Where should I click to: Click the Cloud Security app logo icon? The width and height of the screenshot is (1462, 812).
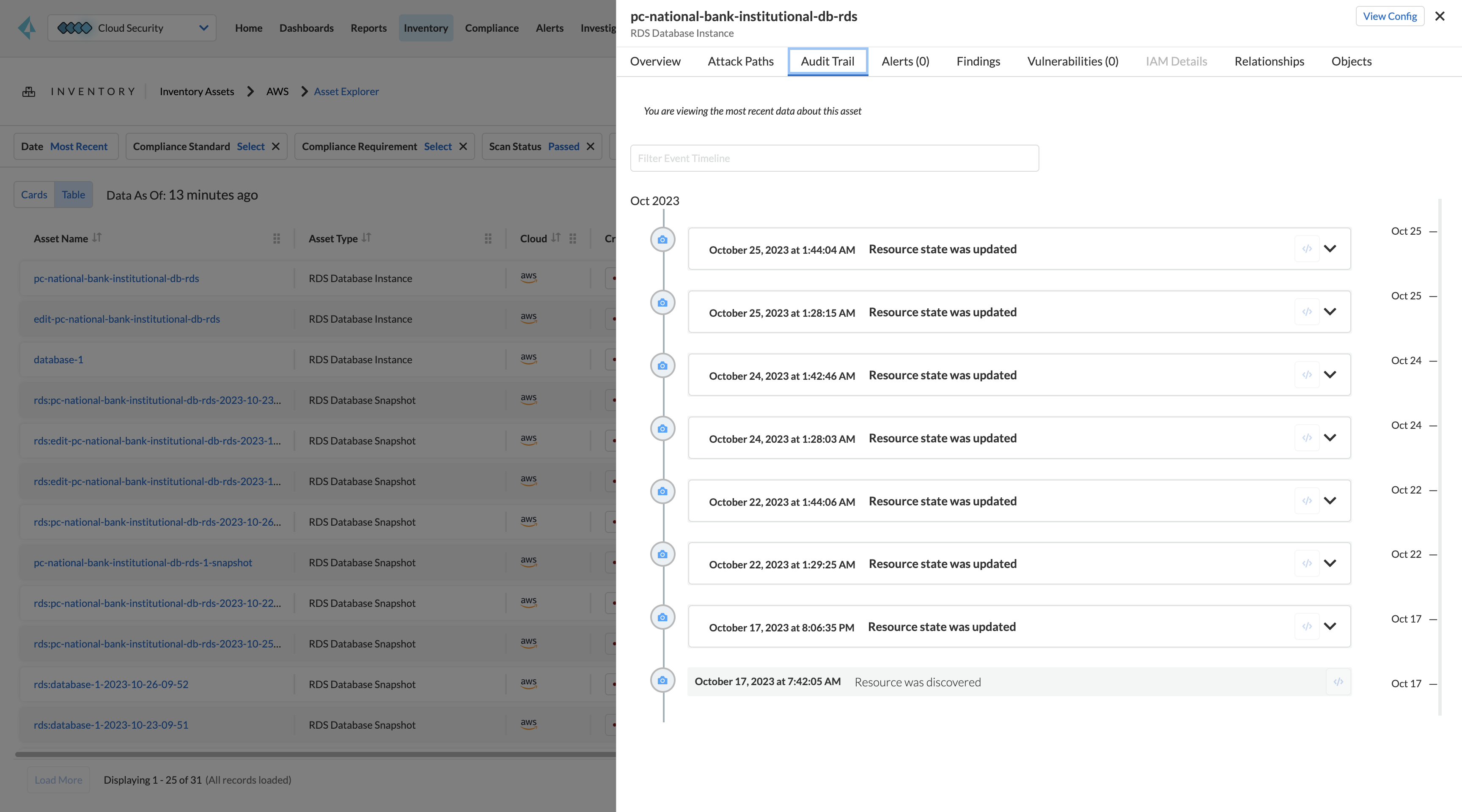(74, 27)
